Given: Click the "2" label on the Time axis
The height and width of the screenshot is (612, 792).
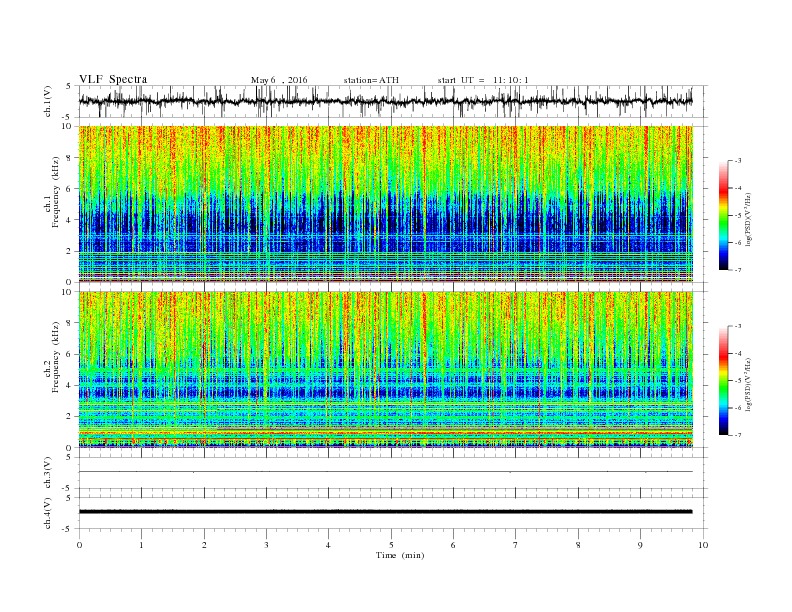Looking at the screenshot, I should click(x=204, y=545).
